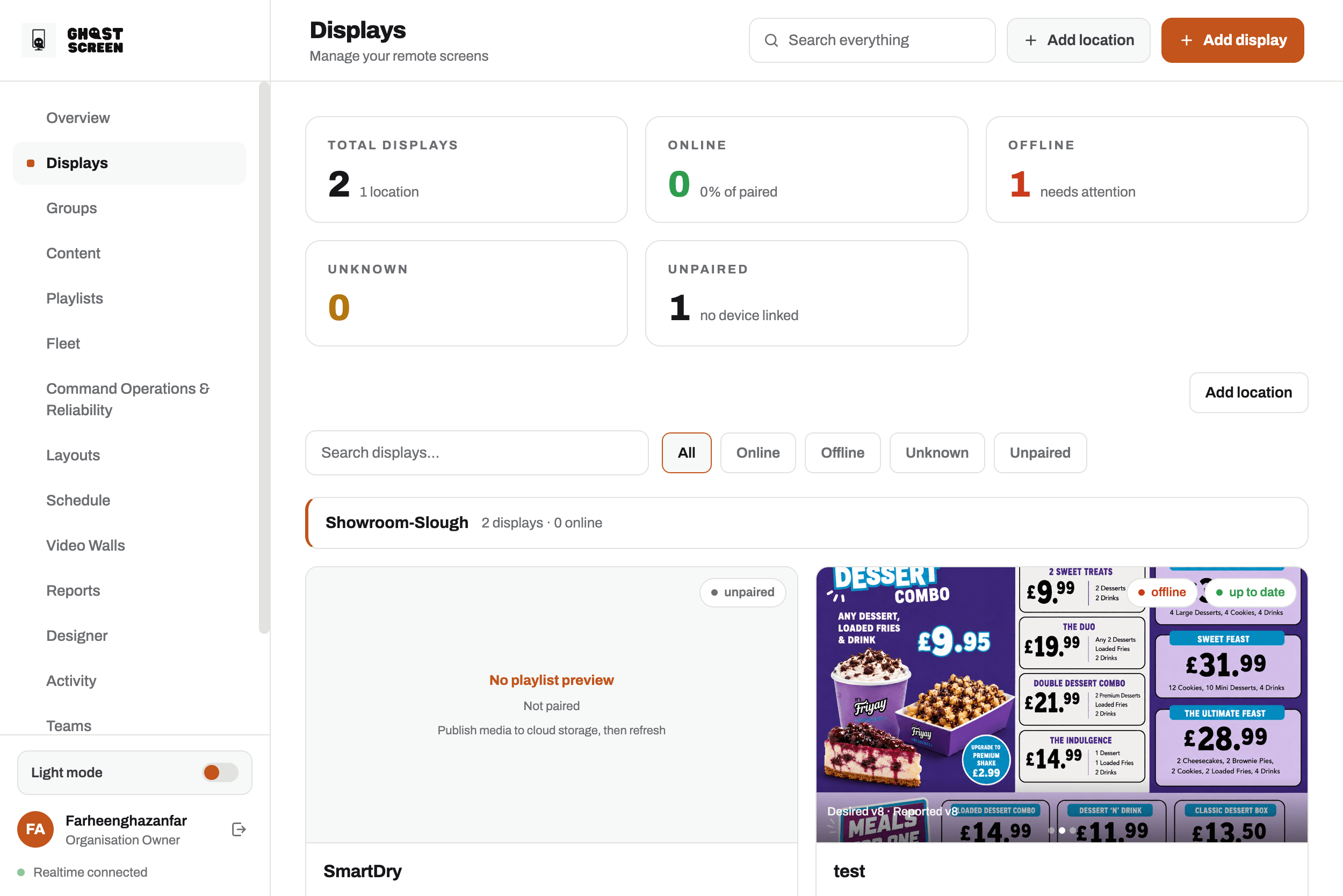Filter displays by Unpaired
This screenshot has width=1343, height=896.
coord(1040,453)
